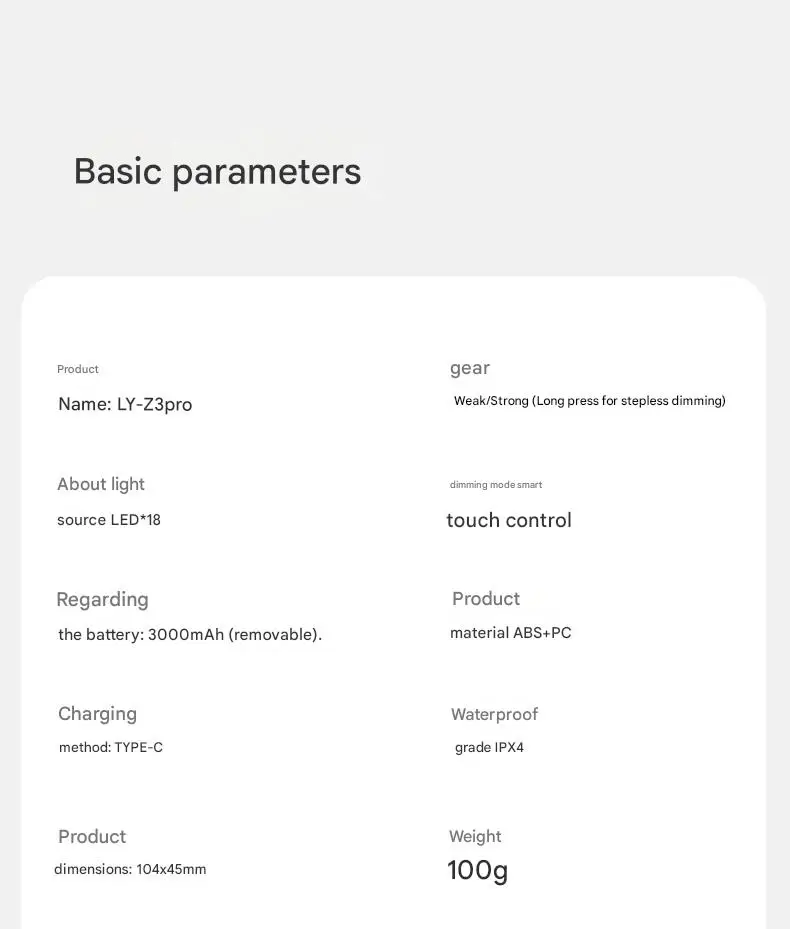The width and height of the screenshot is (790, 929).
Task: Click the Charging label
Action: coord(98,714)
